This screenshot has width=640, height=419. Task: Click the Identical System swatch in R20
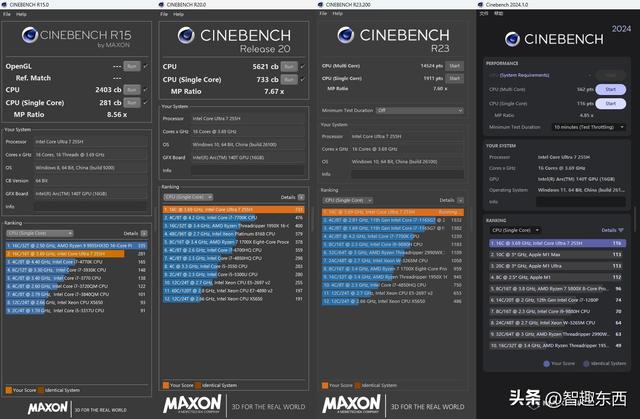(x=198, y=385)
